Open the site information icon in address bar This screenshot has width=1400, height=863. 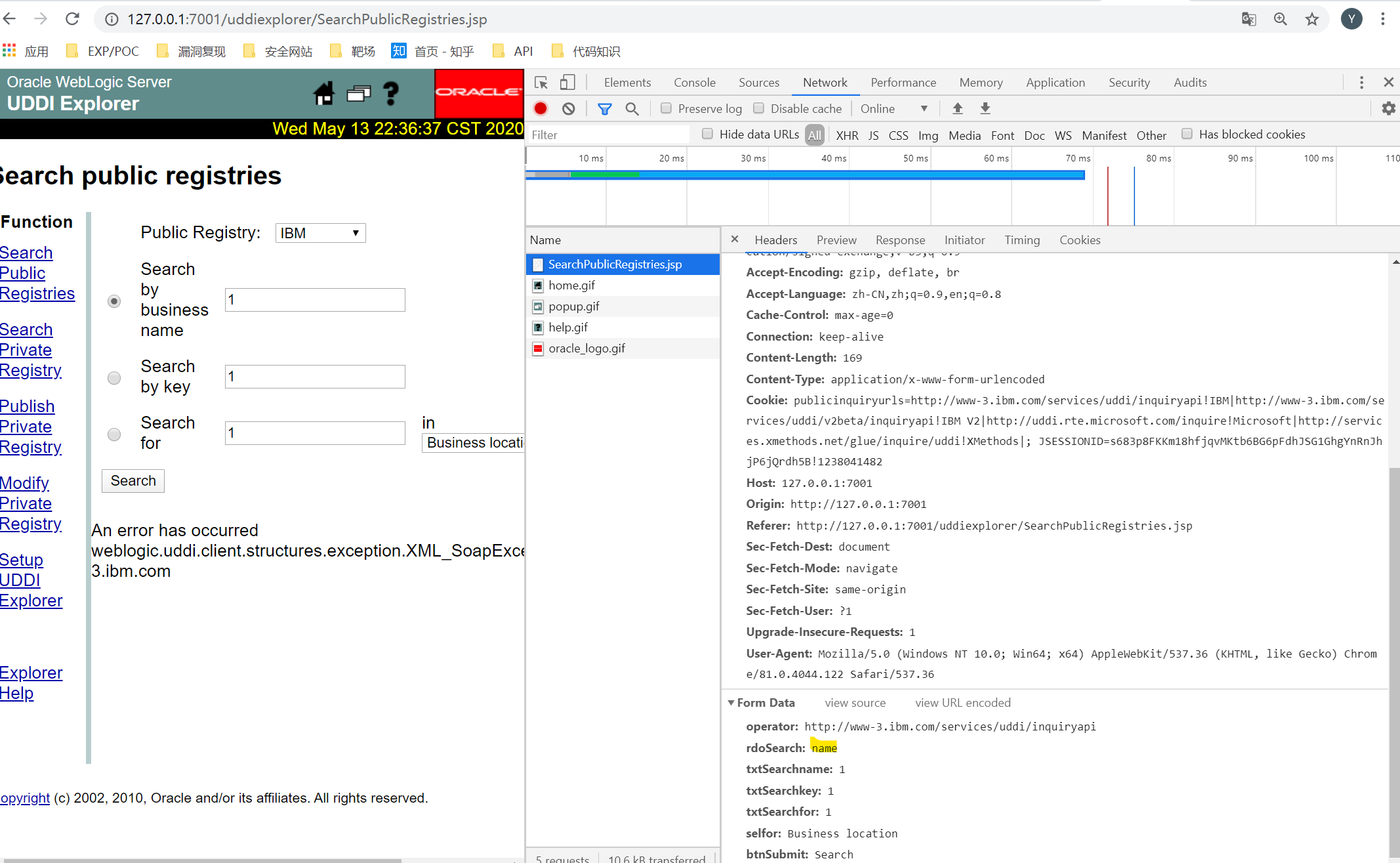(x=112, y=20)
